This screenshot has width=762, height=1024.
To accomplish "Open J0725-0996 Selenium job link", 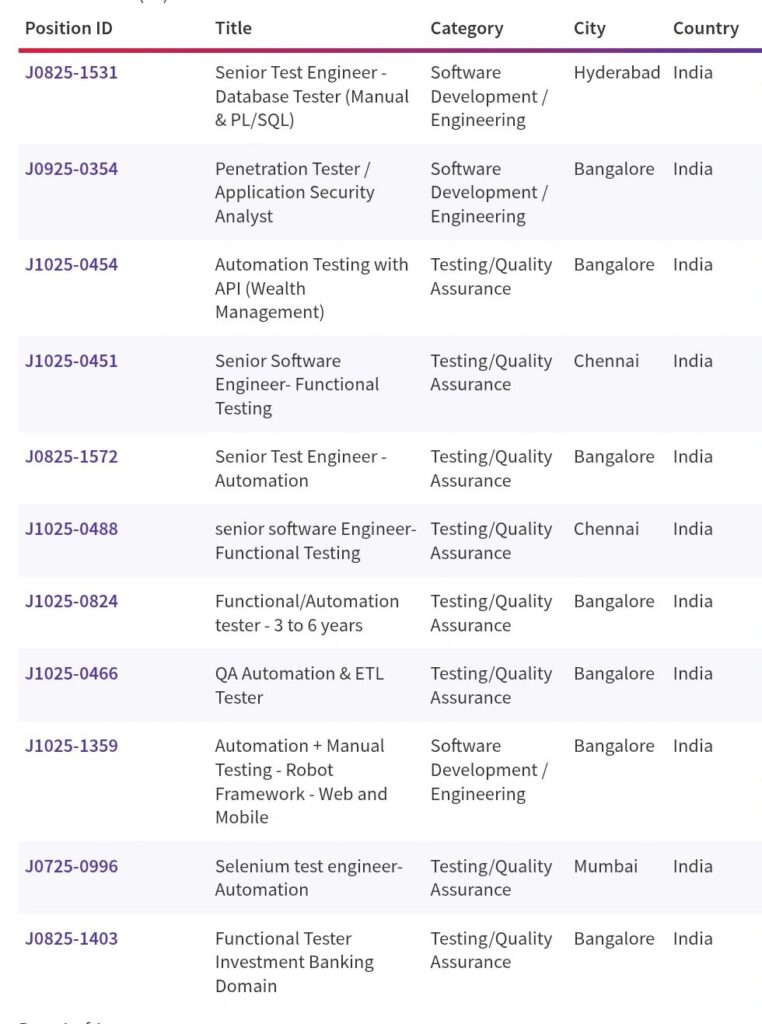I will coord(71,867).
